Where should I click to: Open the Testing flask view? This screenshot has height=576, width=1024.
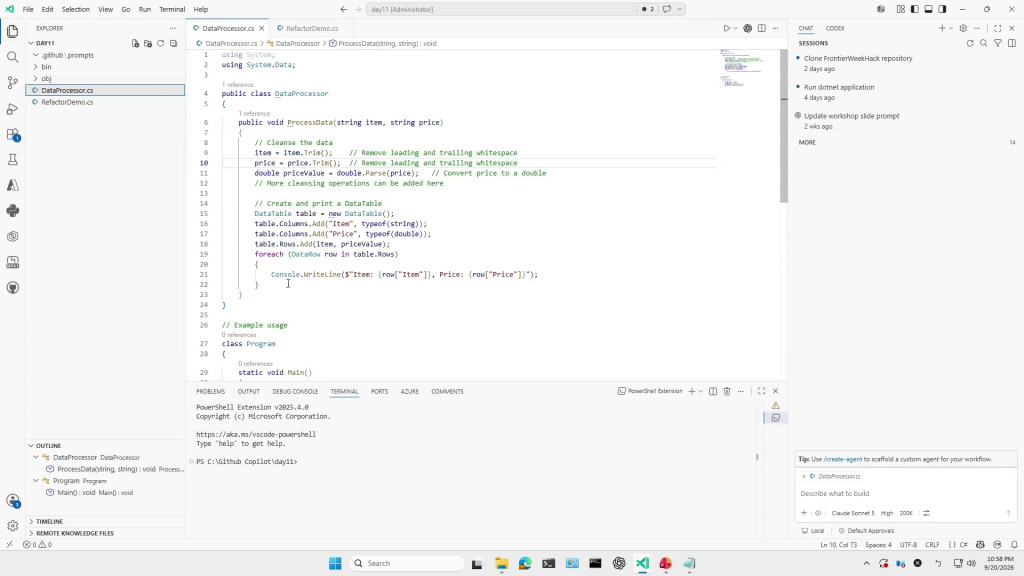(12, 160)
